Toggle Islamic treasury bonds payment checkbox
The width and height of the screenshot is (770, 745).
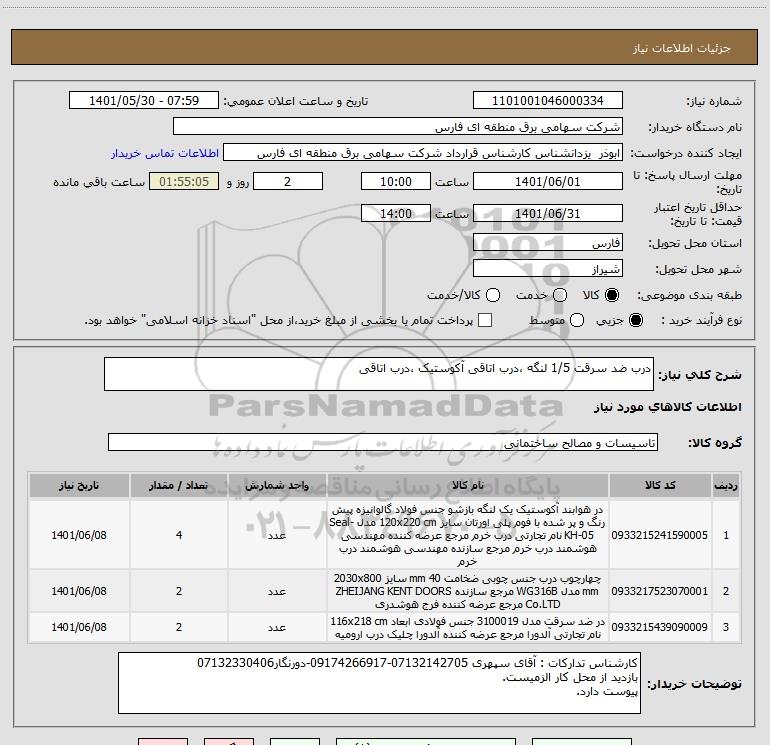tap(485, 320)
